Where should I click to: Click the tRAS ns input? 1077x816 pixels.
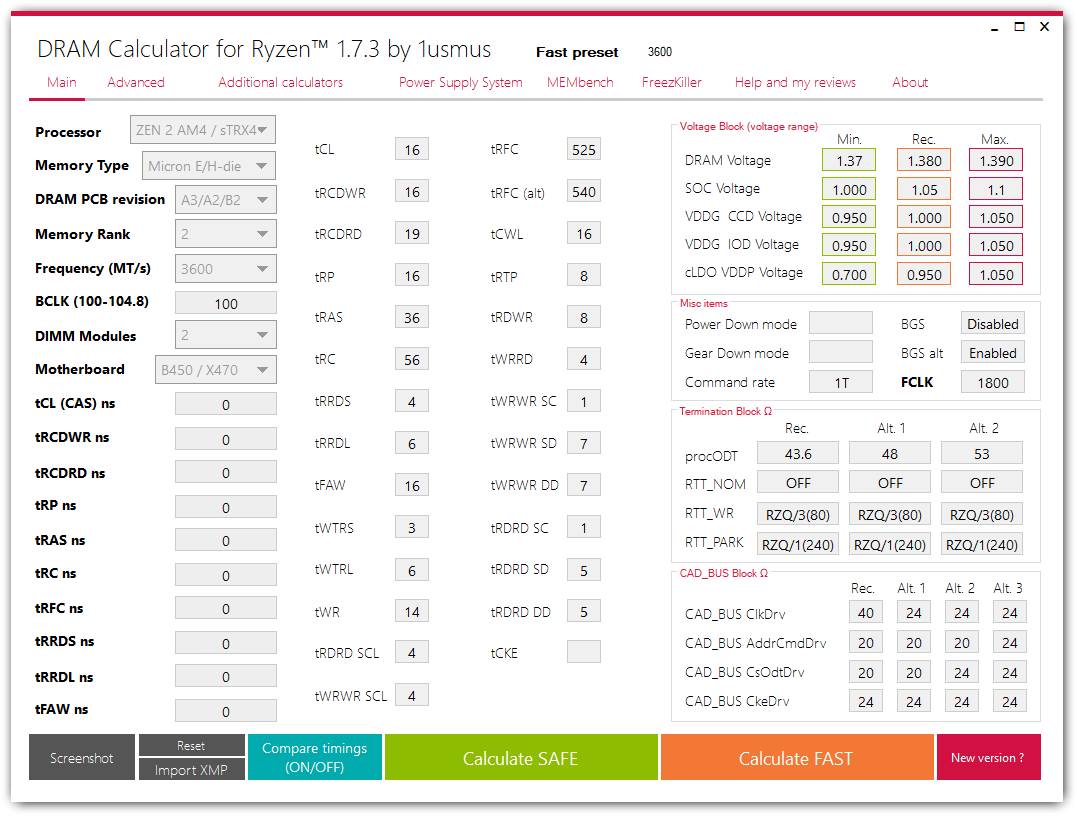pos(225,540)
